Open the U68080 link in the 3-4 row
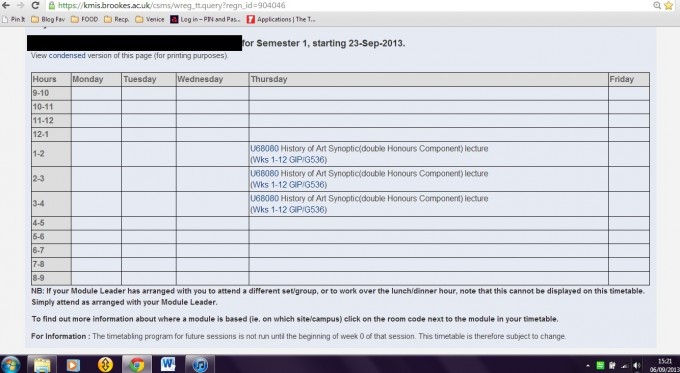The height and width of the screenshot is (373, 680). click(265, 199)
